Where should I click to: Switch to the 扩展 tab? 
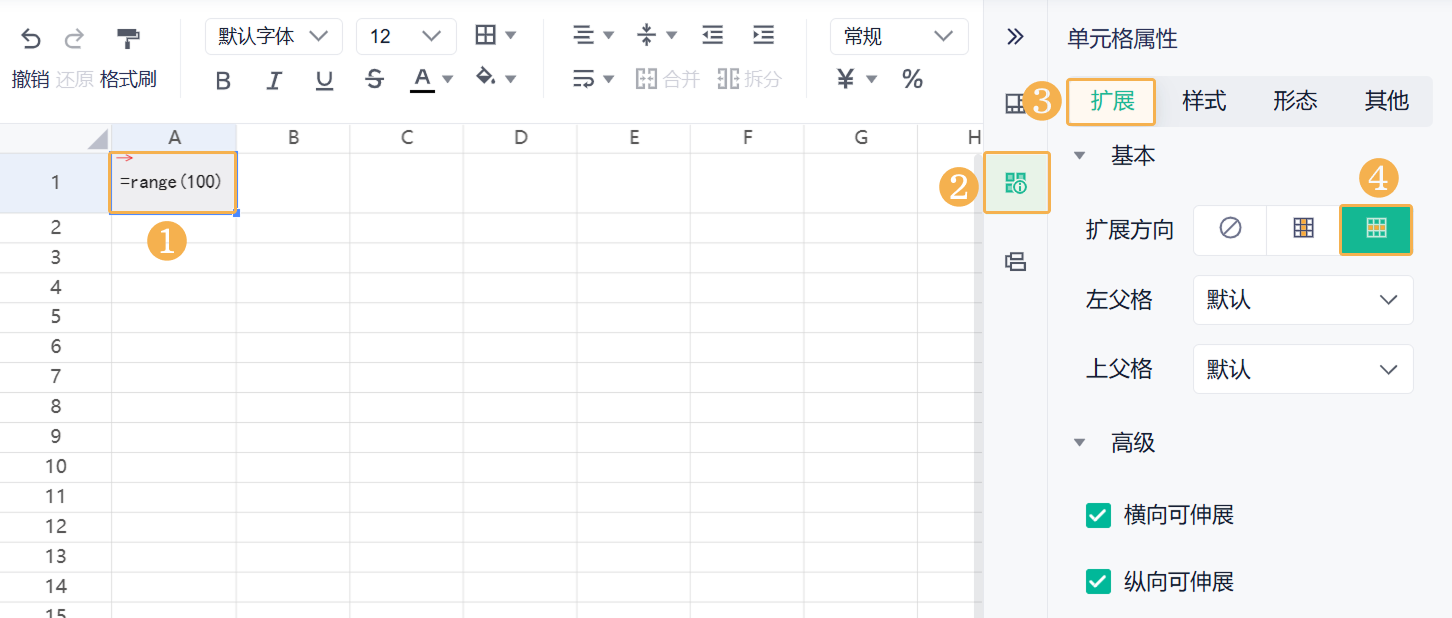pyautogui.click(x=1111, y=101)
